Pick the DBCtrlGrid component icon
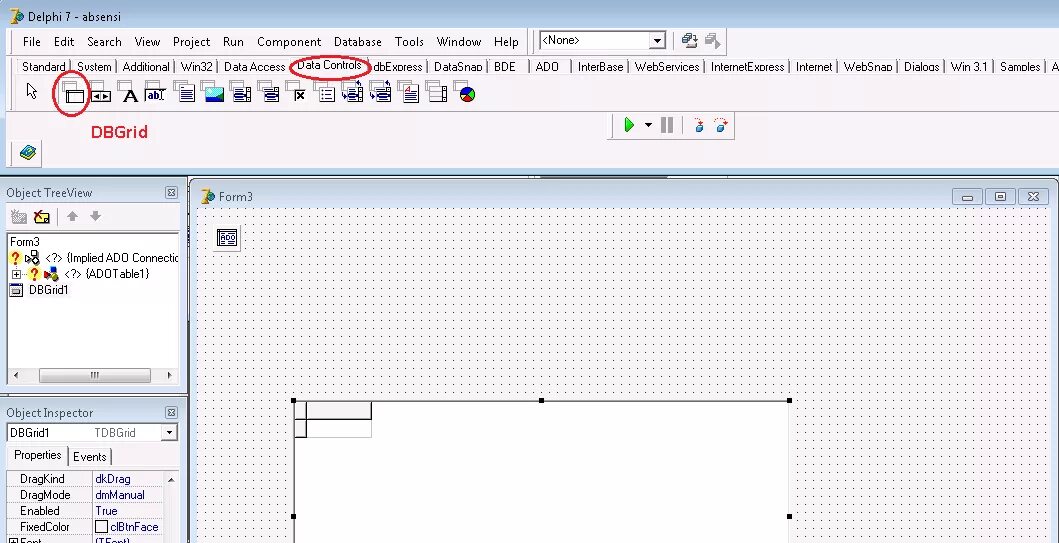 (x=437, y=93)
